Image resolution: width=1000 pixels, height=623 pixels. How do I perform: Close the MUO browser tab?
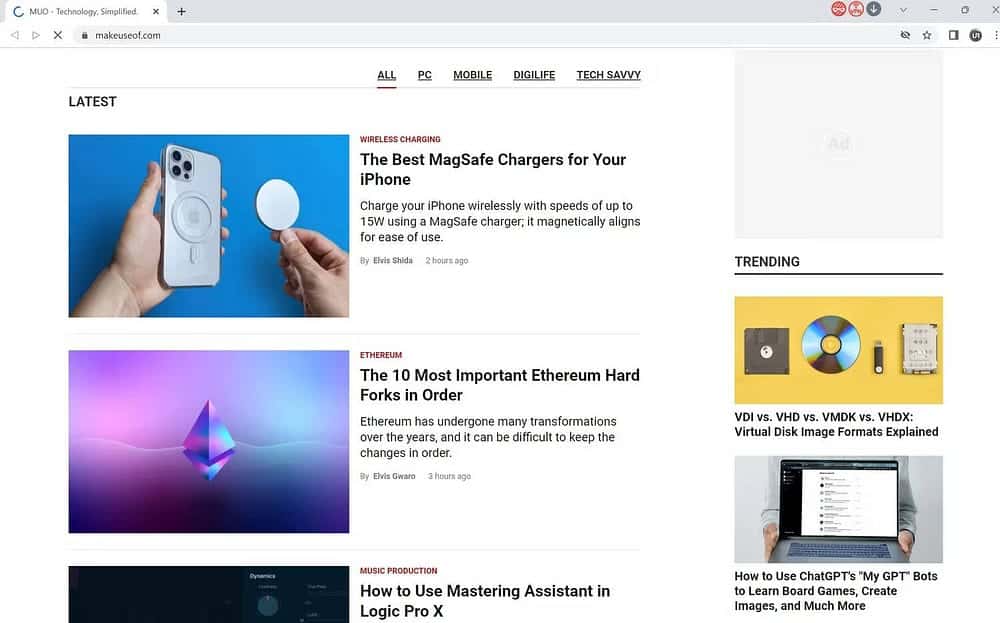tap(156, 11)
